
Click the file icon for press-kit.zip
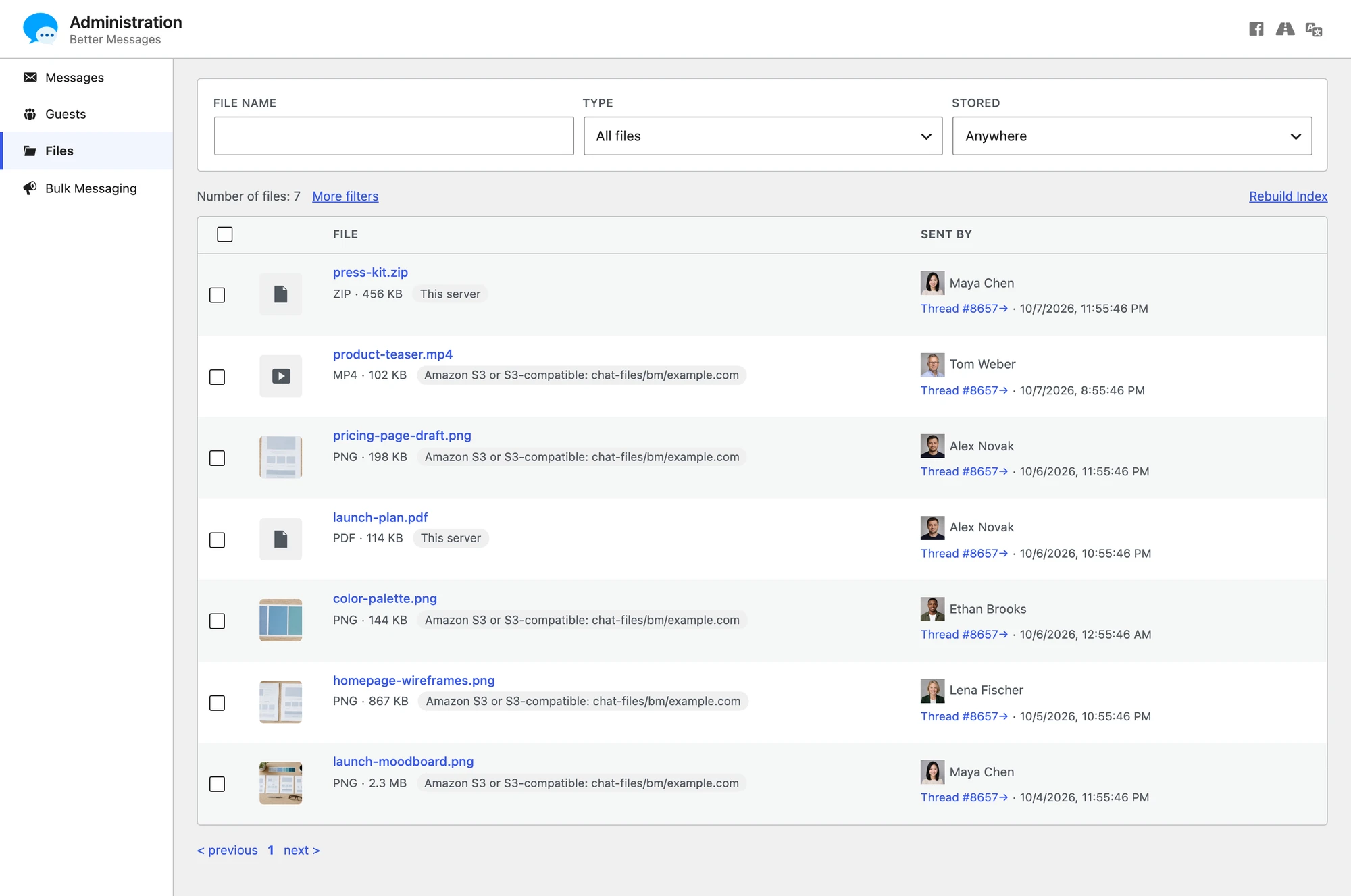[x=280, y=294]
